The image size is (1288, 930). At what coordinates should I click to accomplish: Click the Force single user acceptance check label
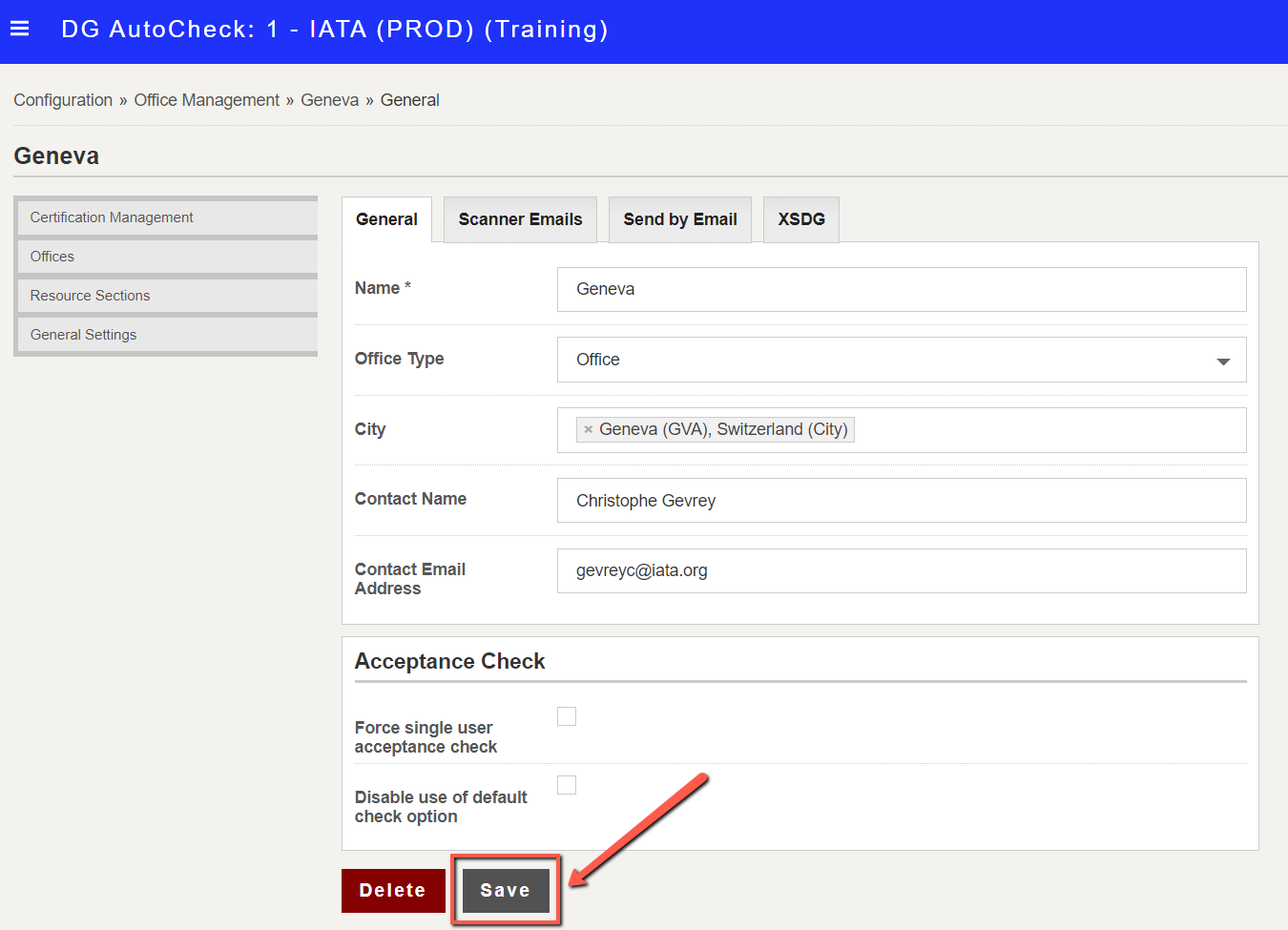(426, 737)
